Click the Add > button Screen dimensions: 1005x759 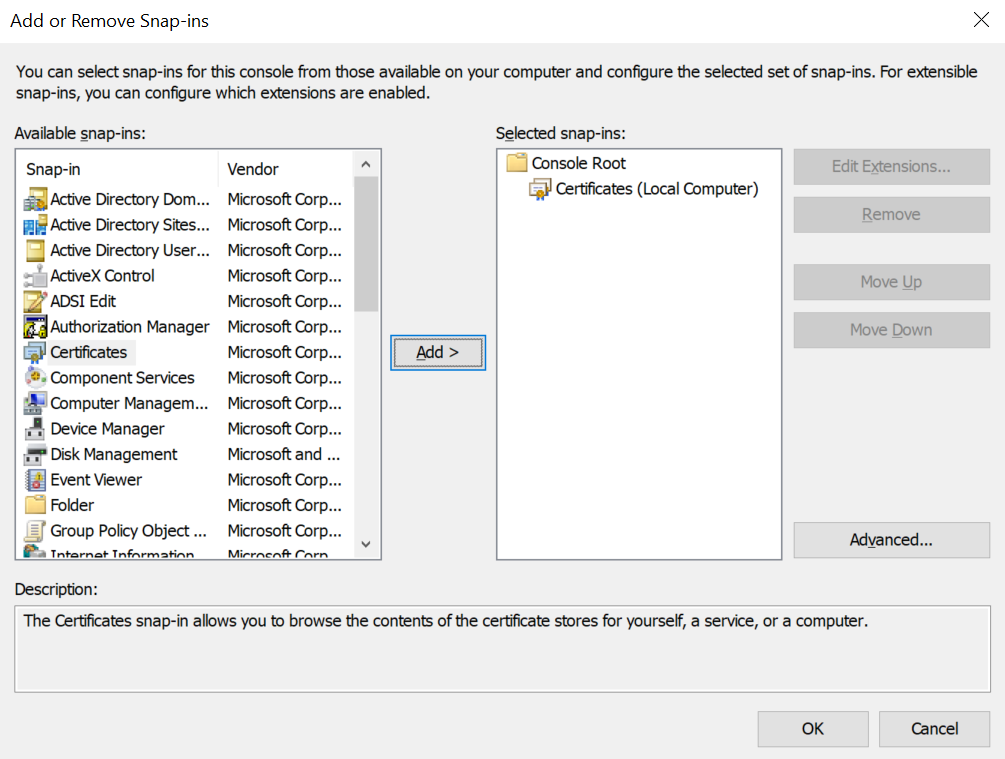438,353
